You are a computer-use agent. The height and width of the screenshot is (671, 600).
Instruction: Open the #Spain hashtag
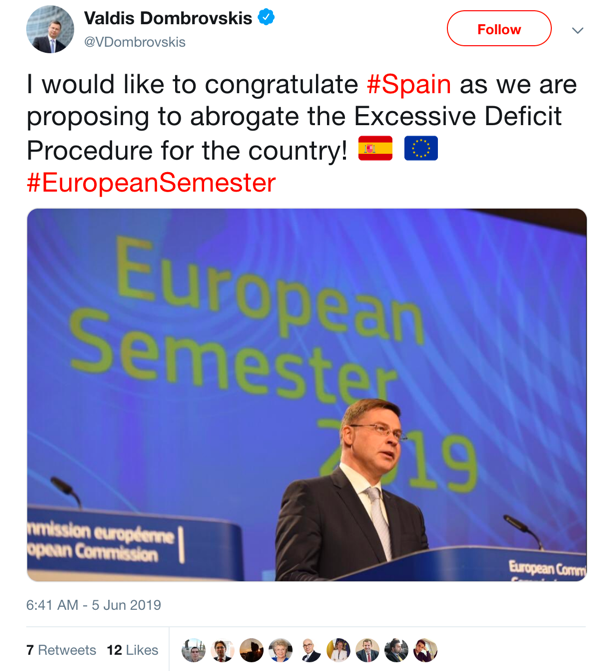point(409,83)
